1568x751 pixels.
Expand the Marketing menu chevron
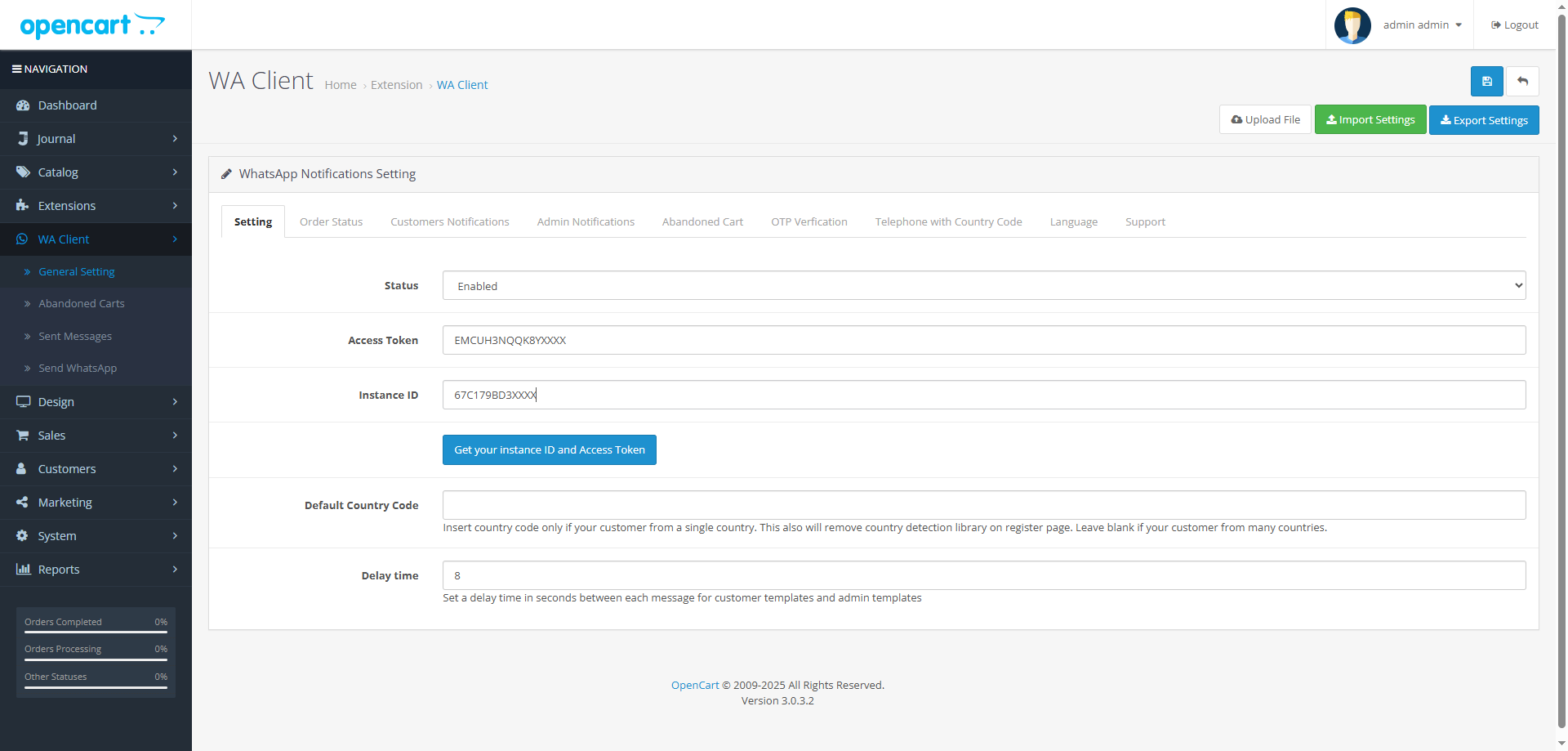pos(175,503)
